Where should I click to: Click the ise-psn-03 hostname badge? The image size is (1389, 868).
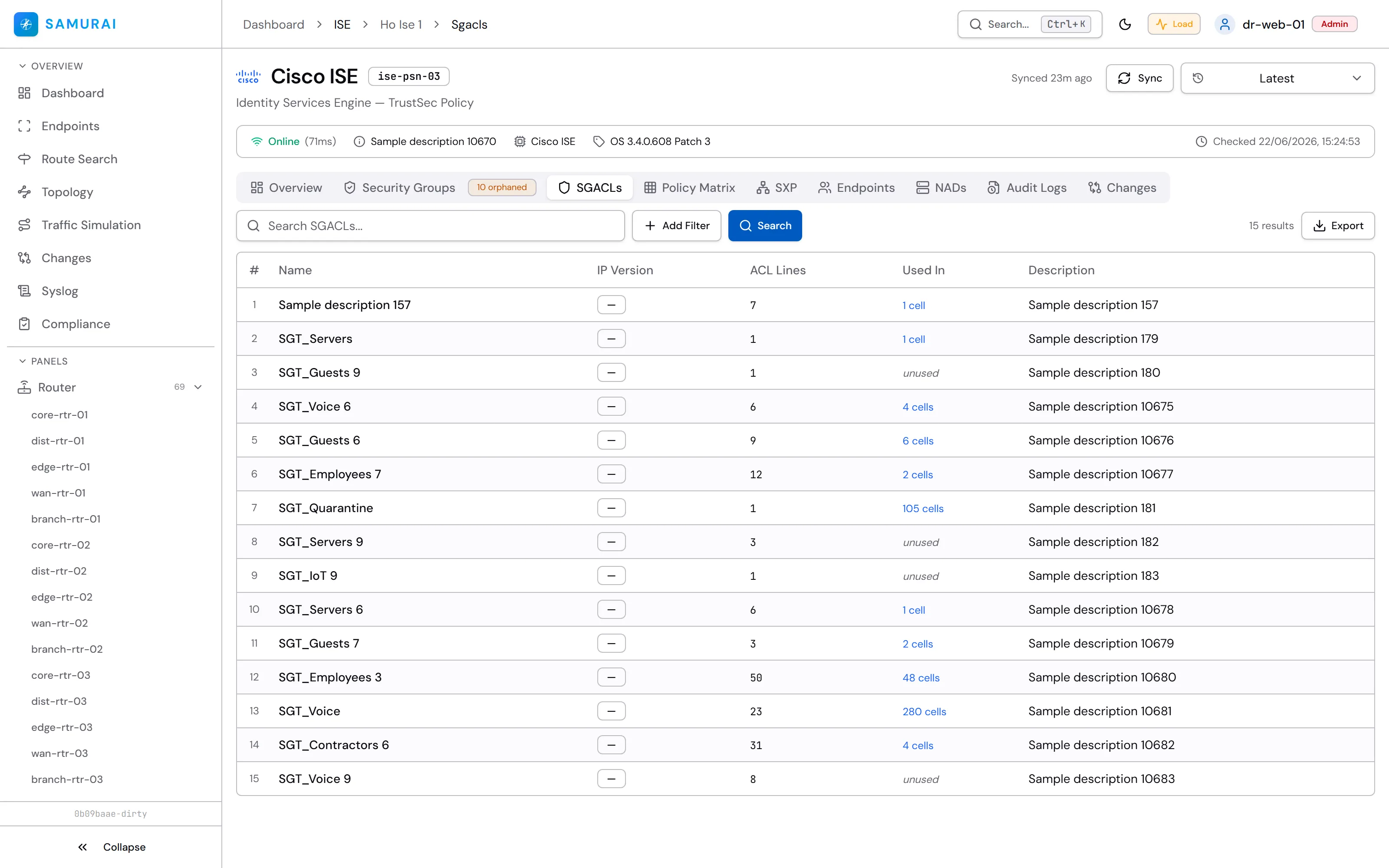[x=408, y=77]
